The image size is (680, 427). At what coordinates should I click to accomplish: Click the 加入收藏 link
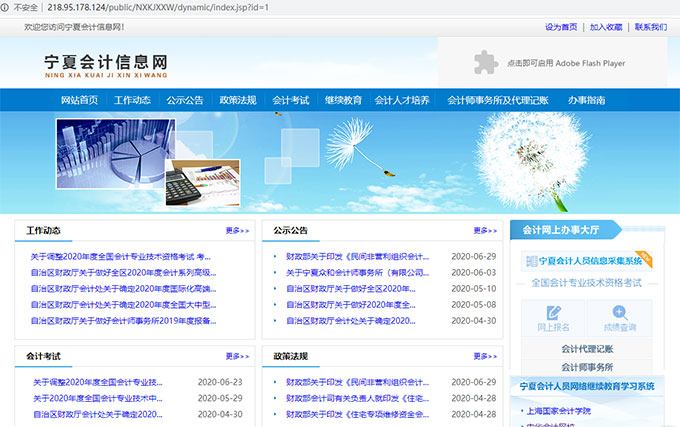(606, 27)
